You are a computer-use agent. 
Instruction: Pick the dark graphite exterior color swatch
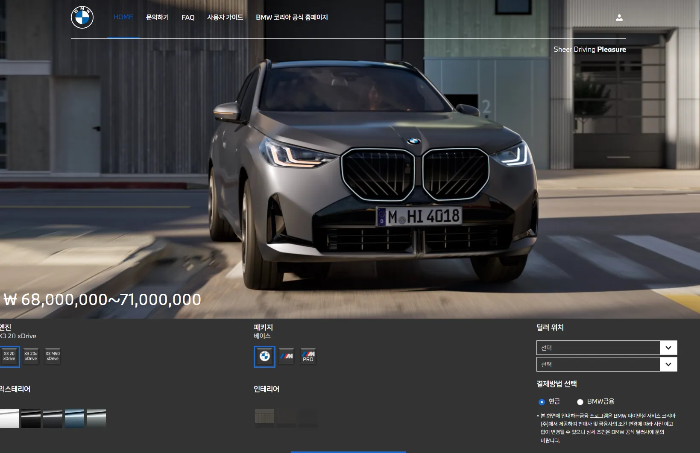[53, 418]
